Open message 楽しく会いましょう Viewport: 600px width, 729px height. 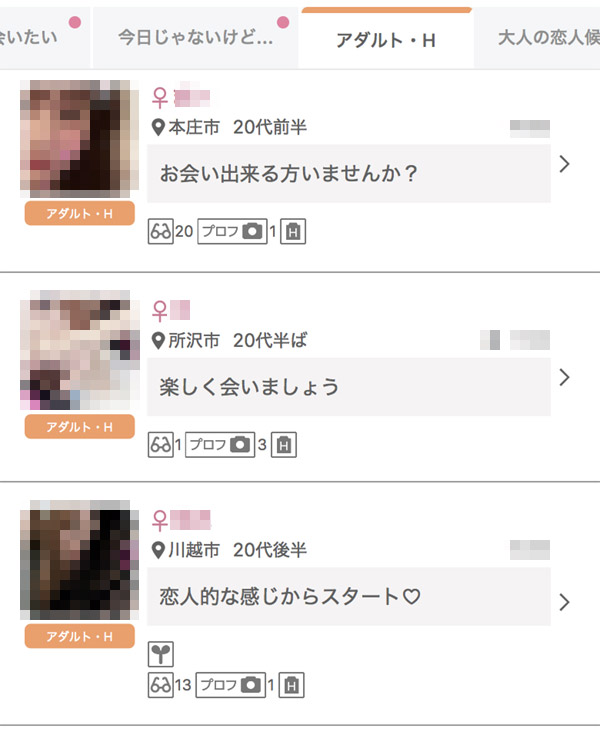coord(349,387)
